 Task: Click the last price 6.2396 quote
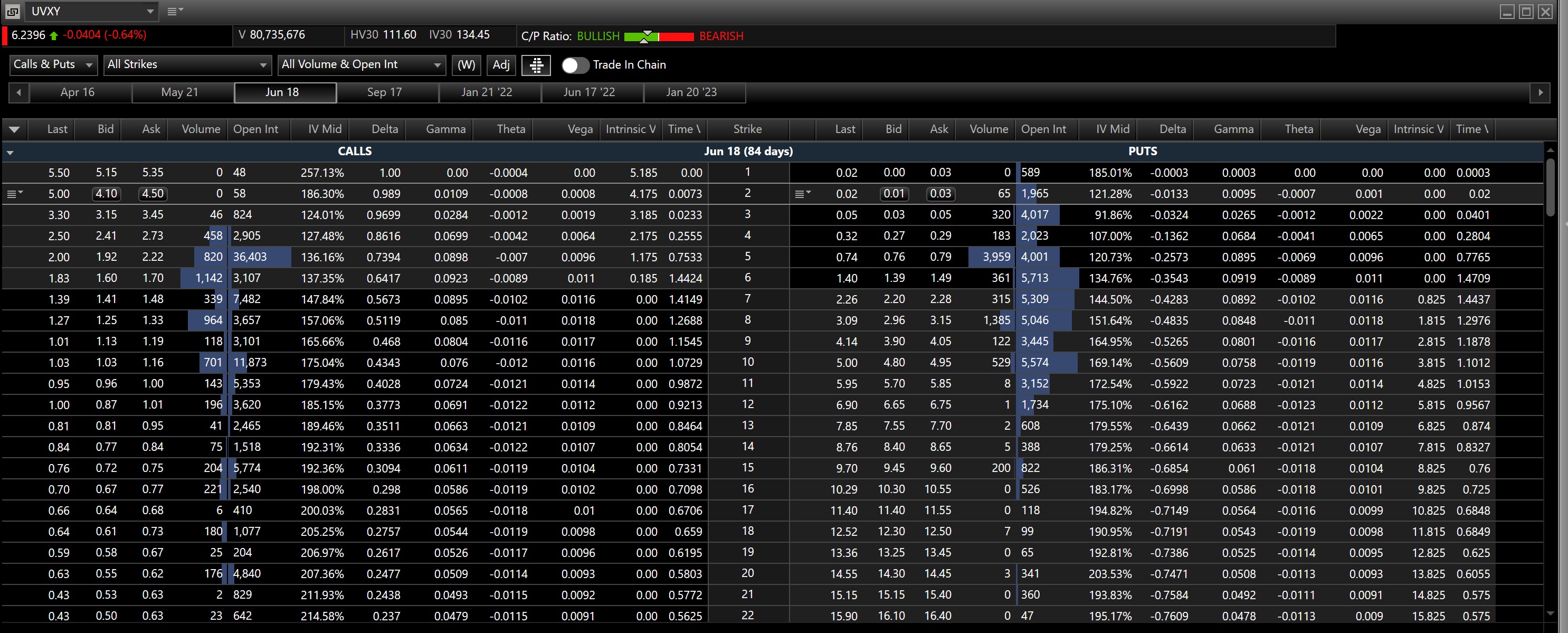point(28,35)
